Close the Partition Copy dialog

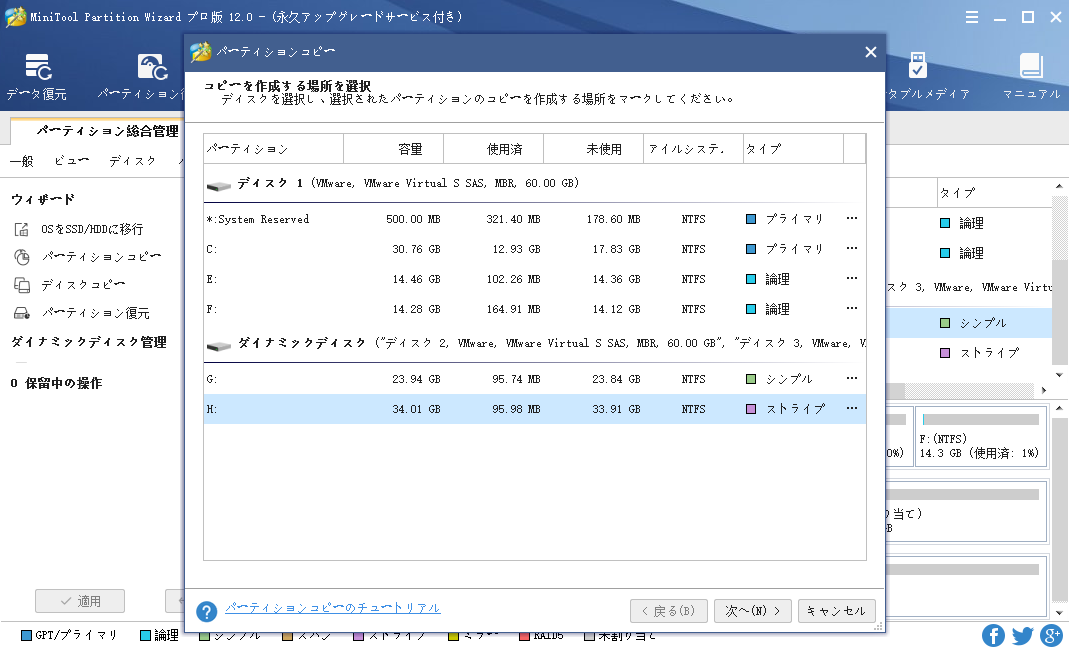(x=870, y=52)
